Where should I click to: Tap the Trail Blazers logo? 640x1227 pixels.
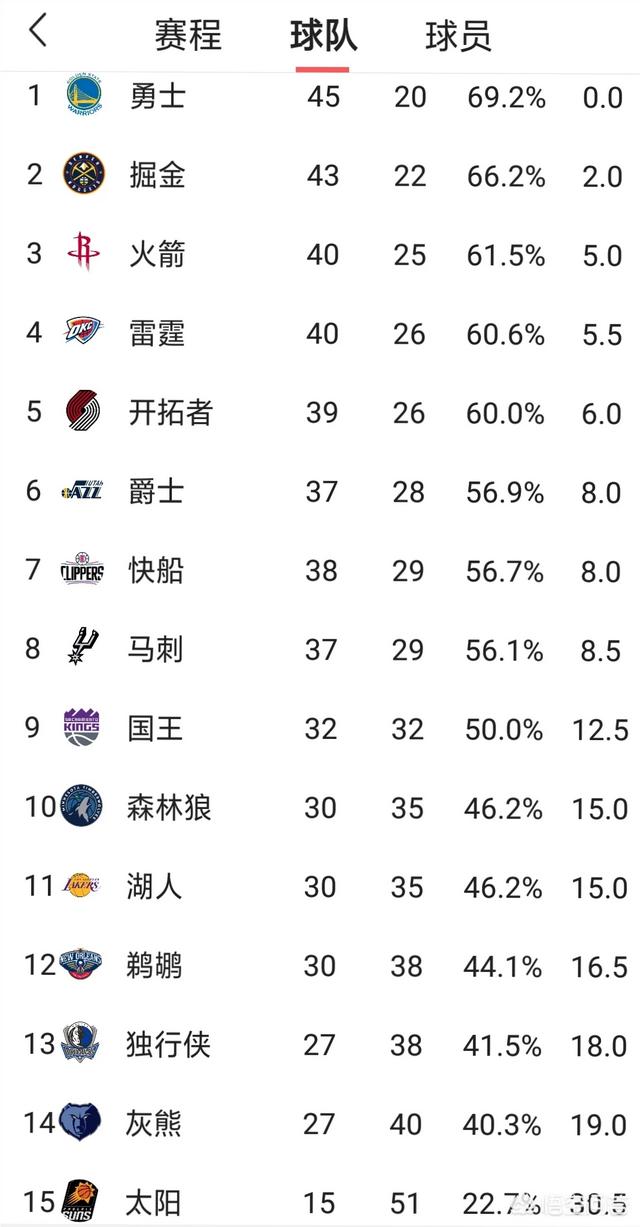pyautogui.click(x=82, y=411)
